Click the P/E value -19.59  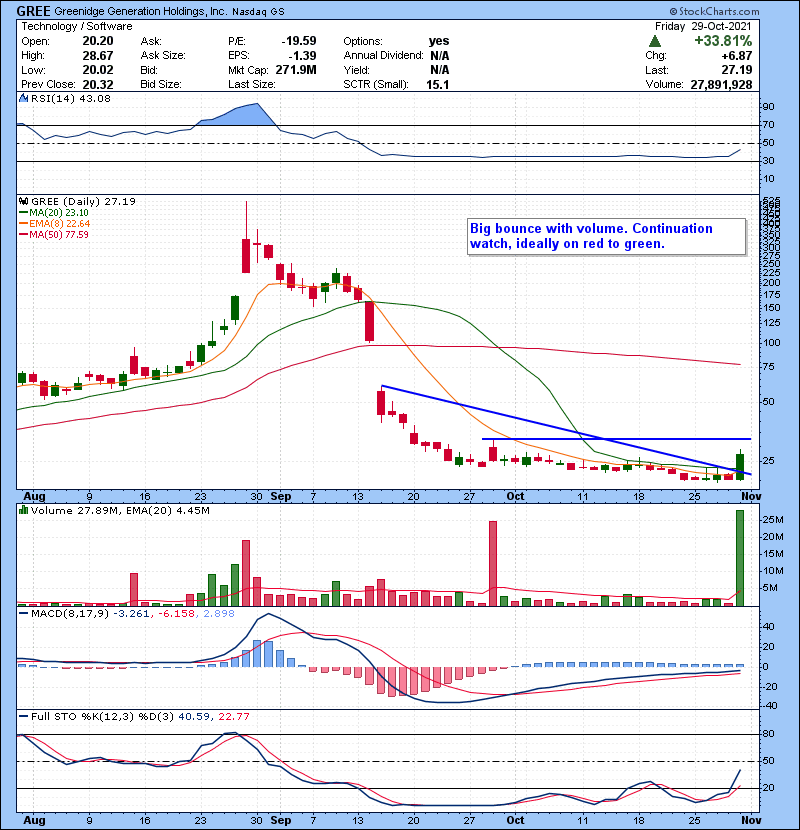pyautogui.click(x=299, y=41)
